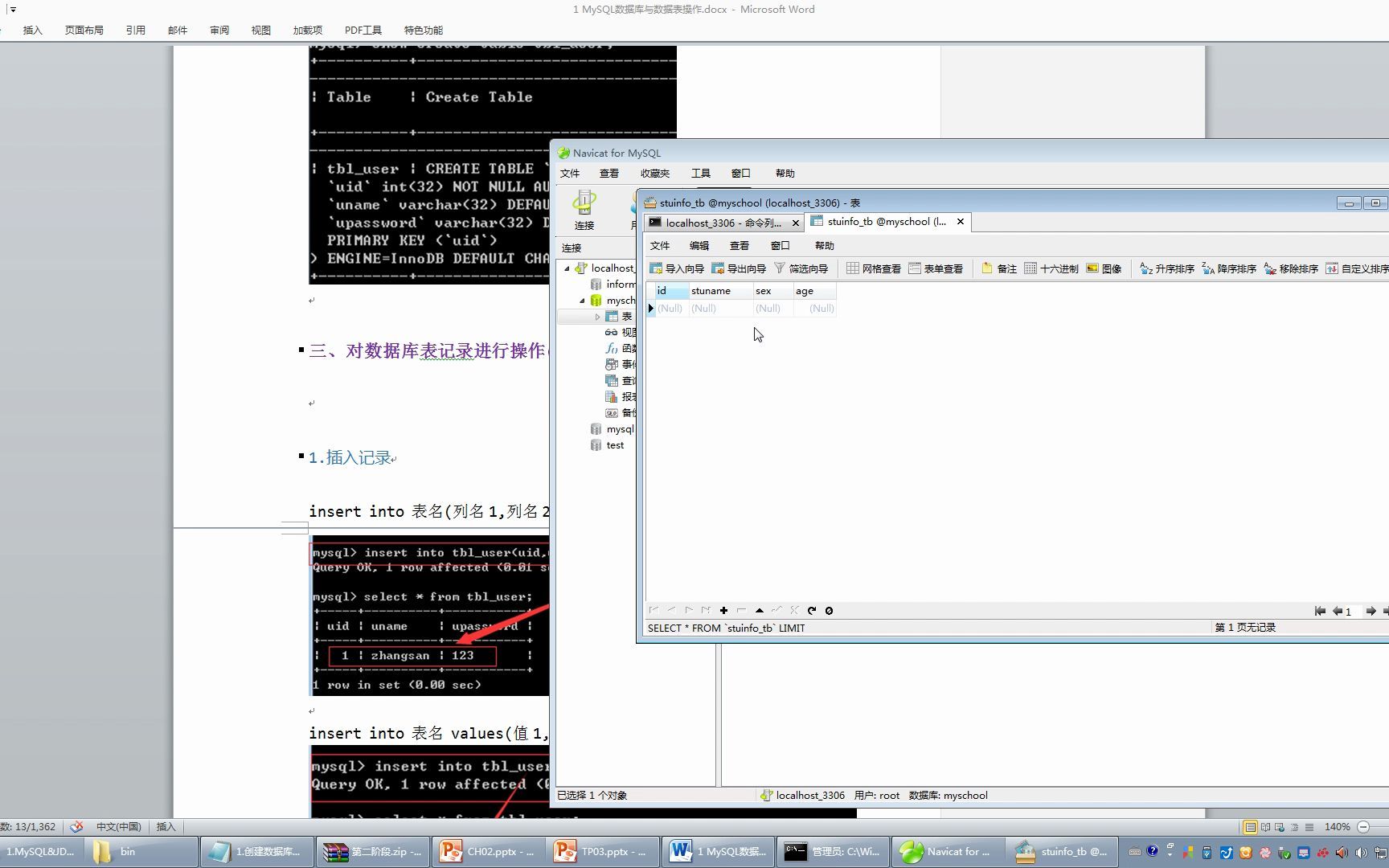Expand the 表 (tables) tree node

[597, 317]
